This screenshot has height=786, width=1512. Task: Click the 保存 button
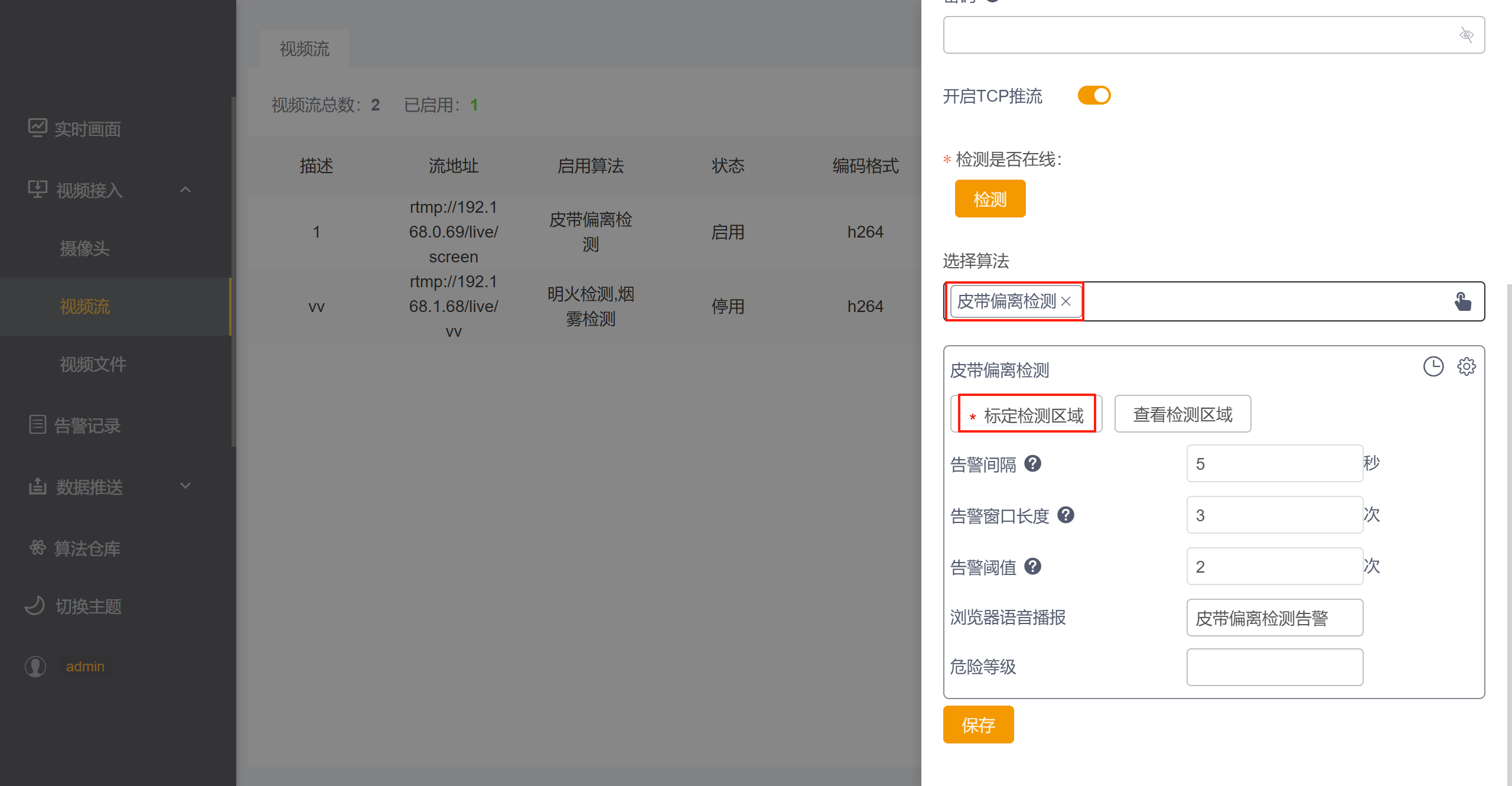pos(978,725)
